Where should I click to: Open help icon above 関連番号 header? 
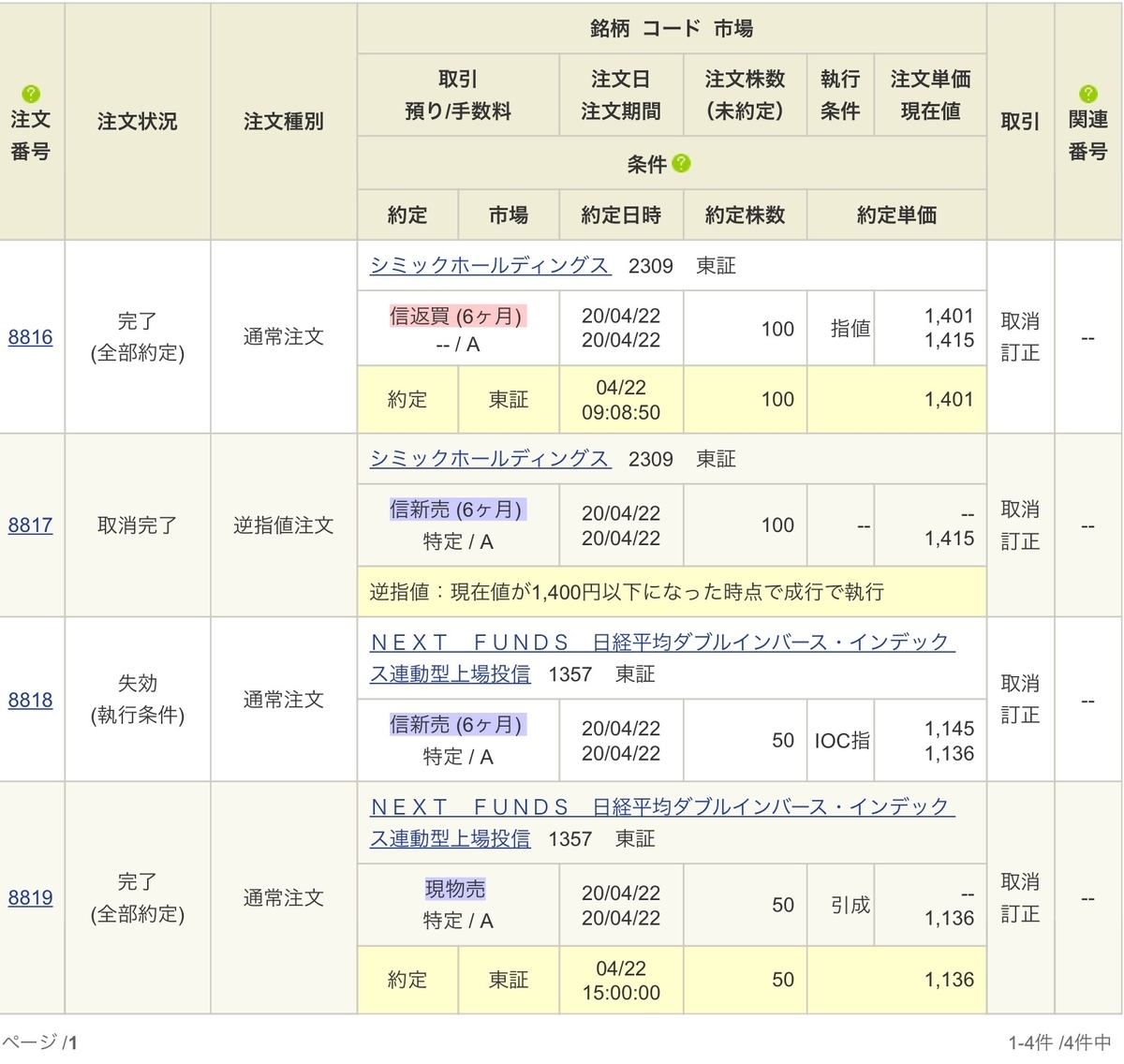point(1087,94)
